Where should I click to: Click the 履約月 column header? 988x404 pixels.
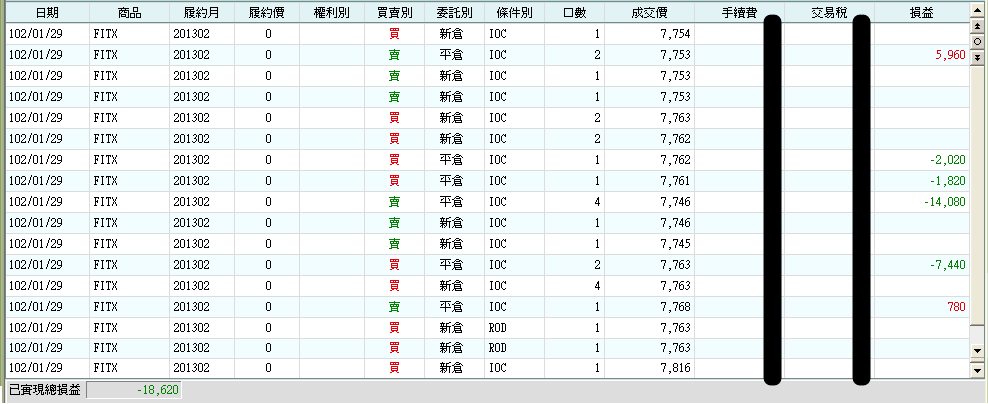pyautogui.click(x=202, y=13)
